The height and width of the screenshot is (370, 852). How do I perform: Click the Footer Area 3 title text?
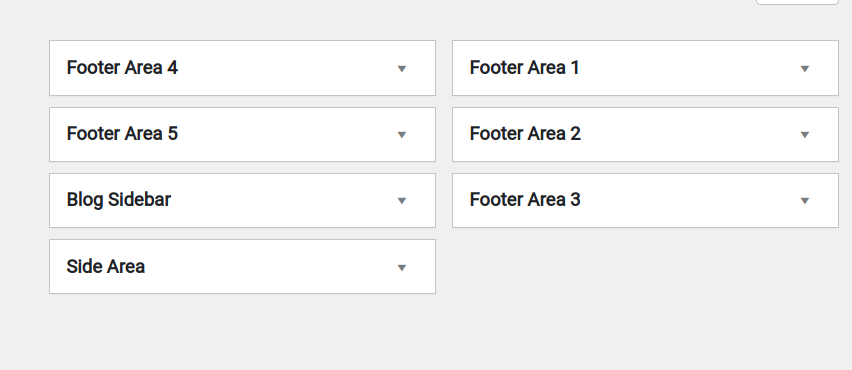pos(525,200)
